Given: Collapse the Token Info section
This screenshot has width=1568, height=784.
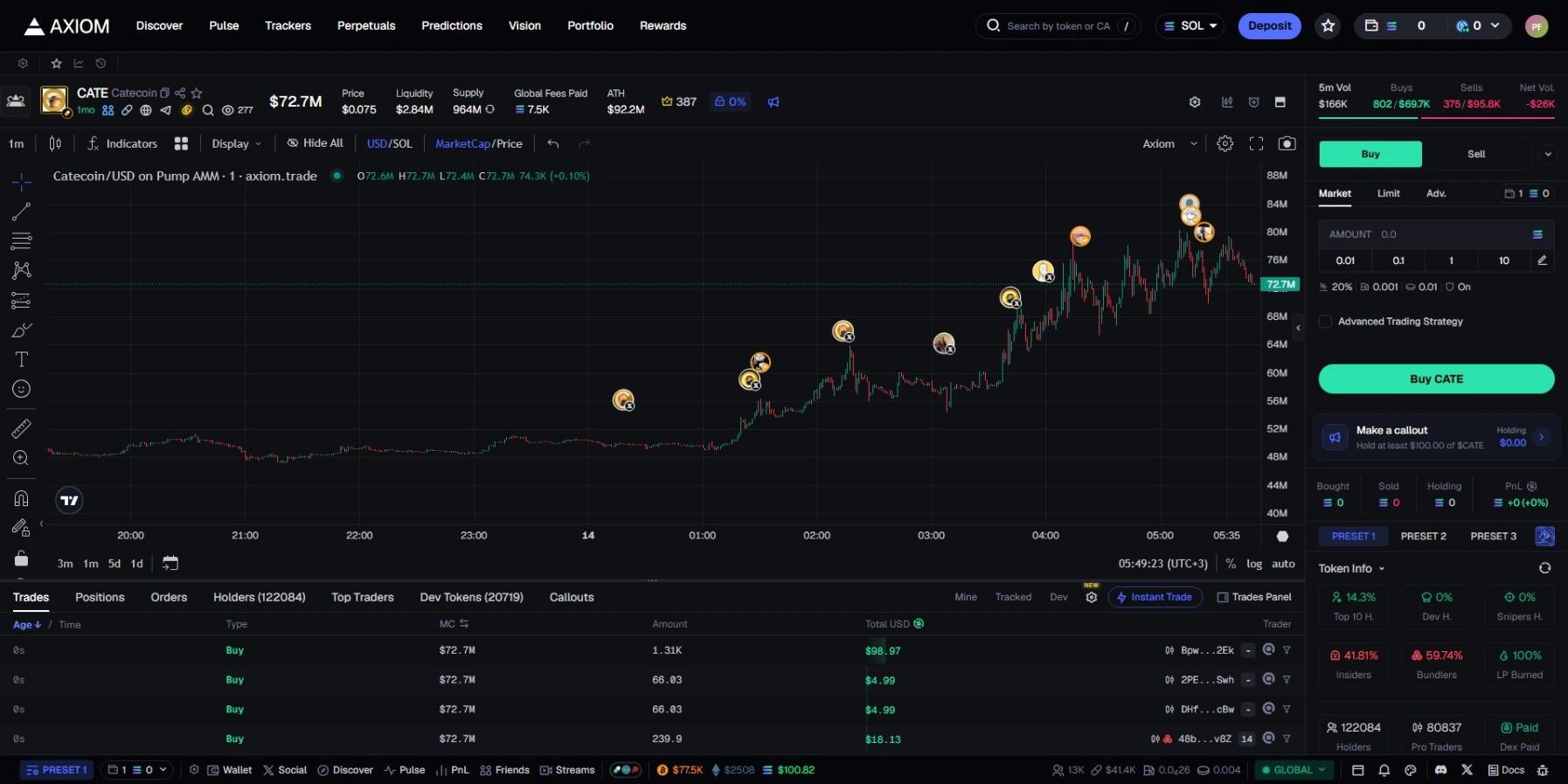Looking at the screenshot, I should coord(1351,568).
